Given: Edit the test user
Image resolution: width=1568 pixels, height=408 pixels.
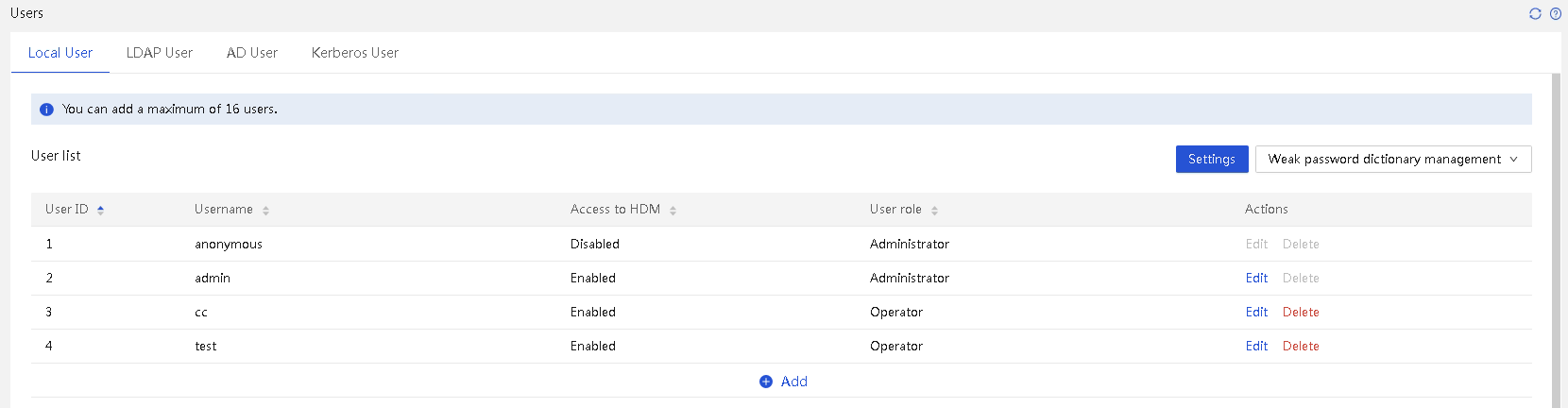Looking at the screenshot, I should pos(1256,346).
